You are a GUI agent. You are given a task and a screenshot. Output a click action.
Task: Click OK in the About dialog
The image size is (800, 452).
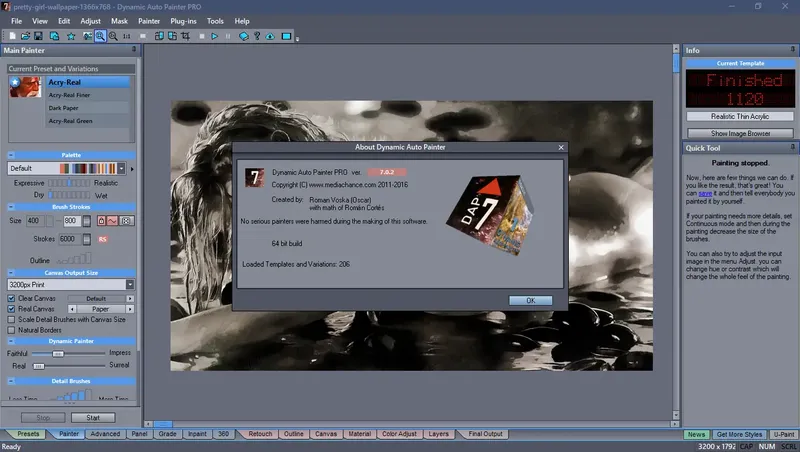(x=531, y=300)
